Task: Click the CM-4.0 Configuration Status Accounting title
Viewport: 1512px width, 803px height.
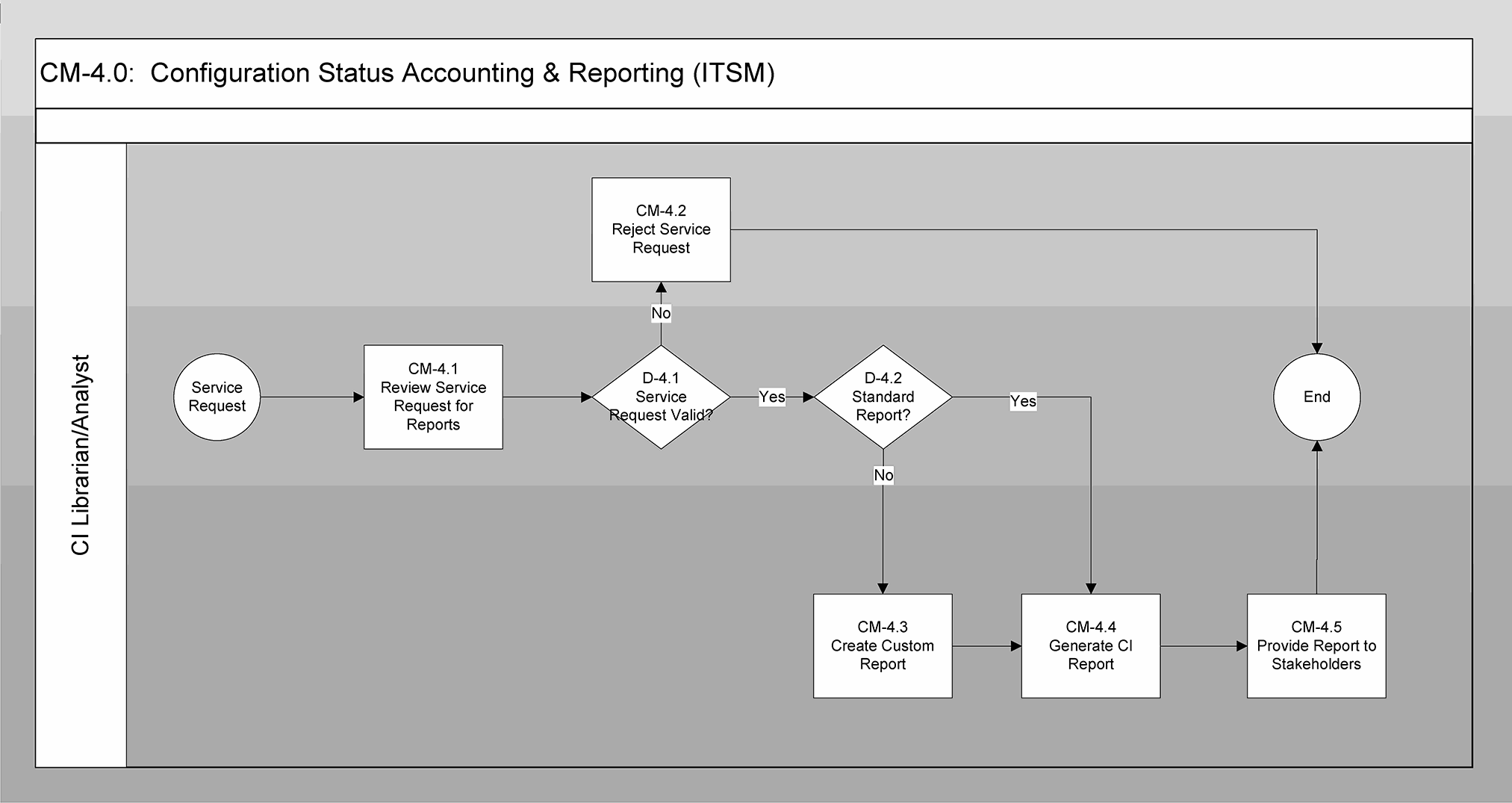Action: click(x=407, y=73)
